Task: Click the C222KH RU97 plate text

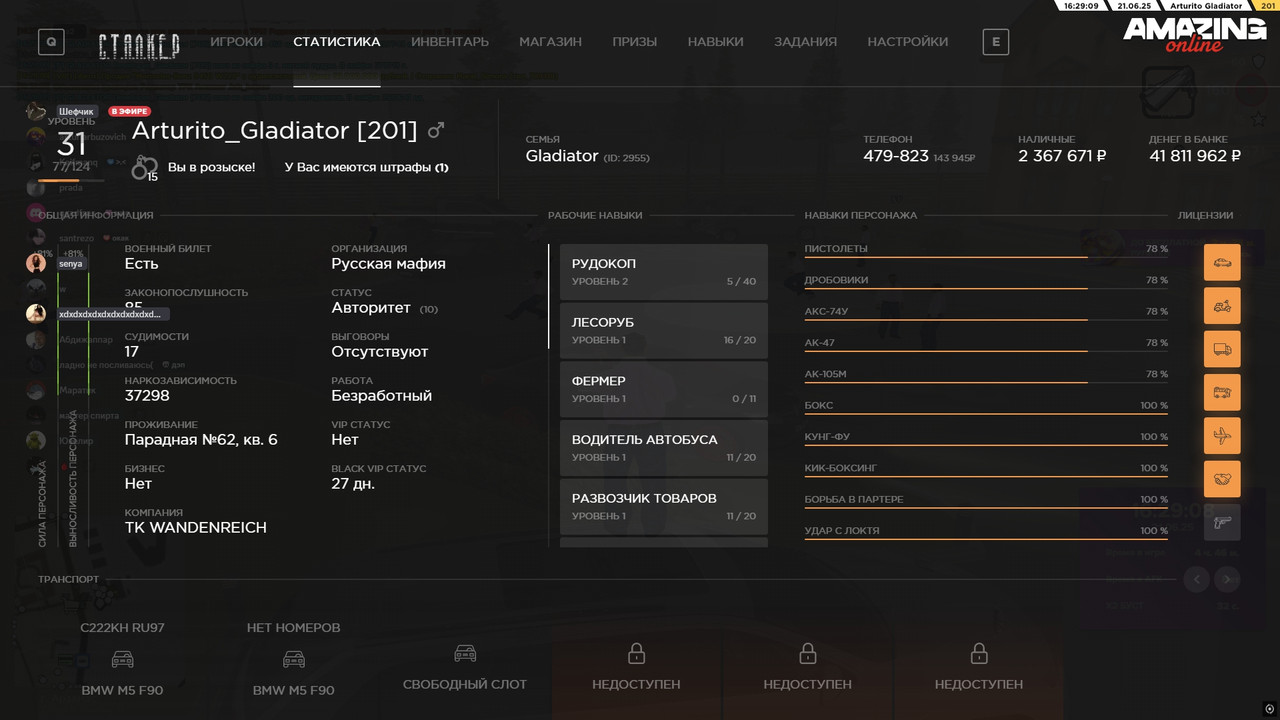Action: [122, 628]
